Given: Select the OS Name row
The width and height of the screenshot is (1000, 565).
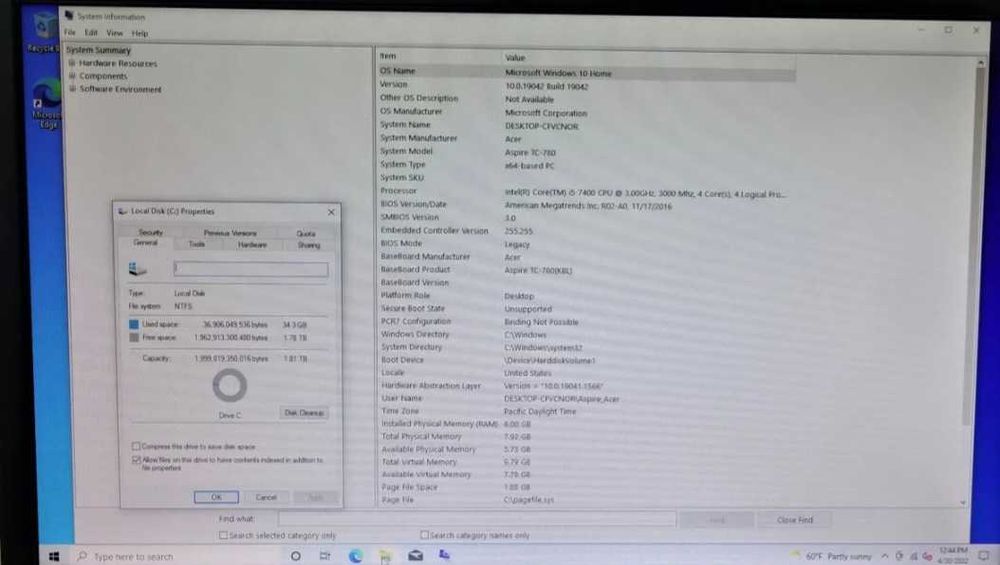Looking at the screenshot, I should [587, 71].
